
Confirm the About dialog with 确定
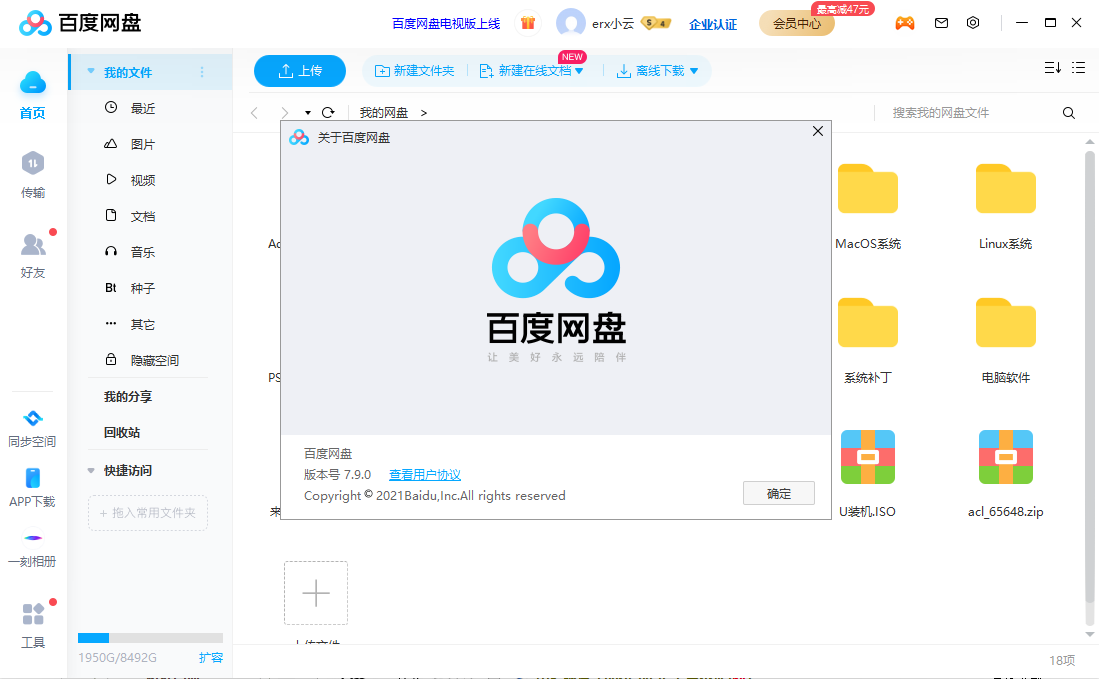pos(778,493)
